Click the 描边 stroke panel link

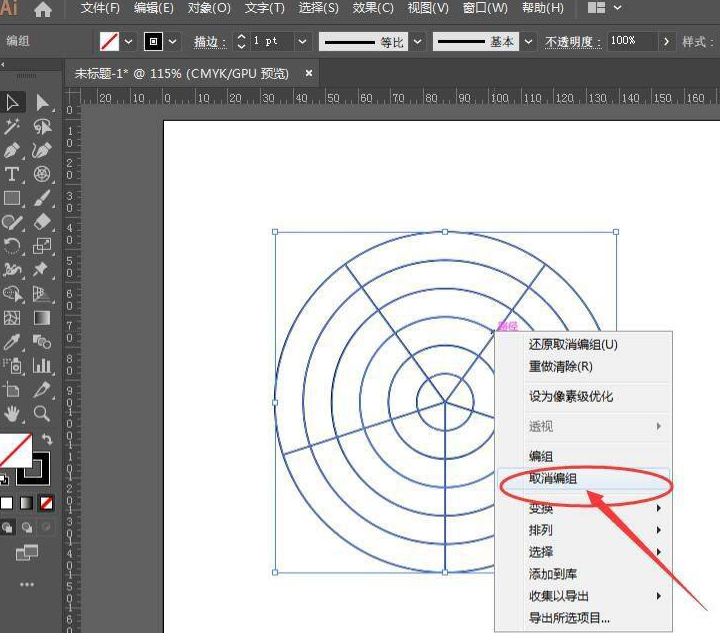pyautogui.click(x=209, y=42)
